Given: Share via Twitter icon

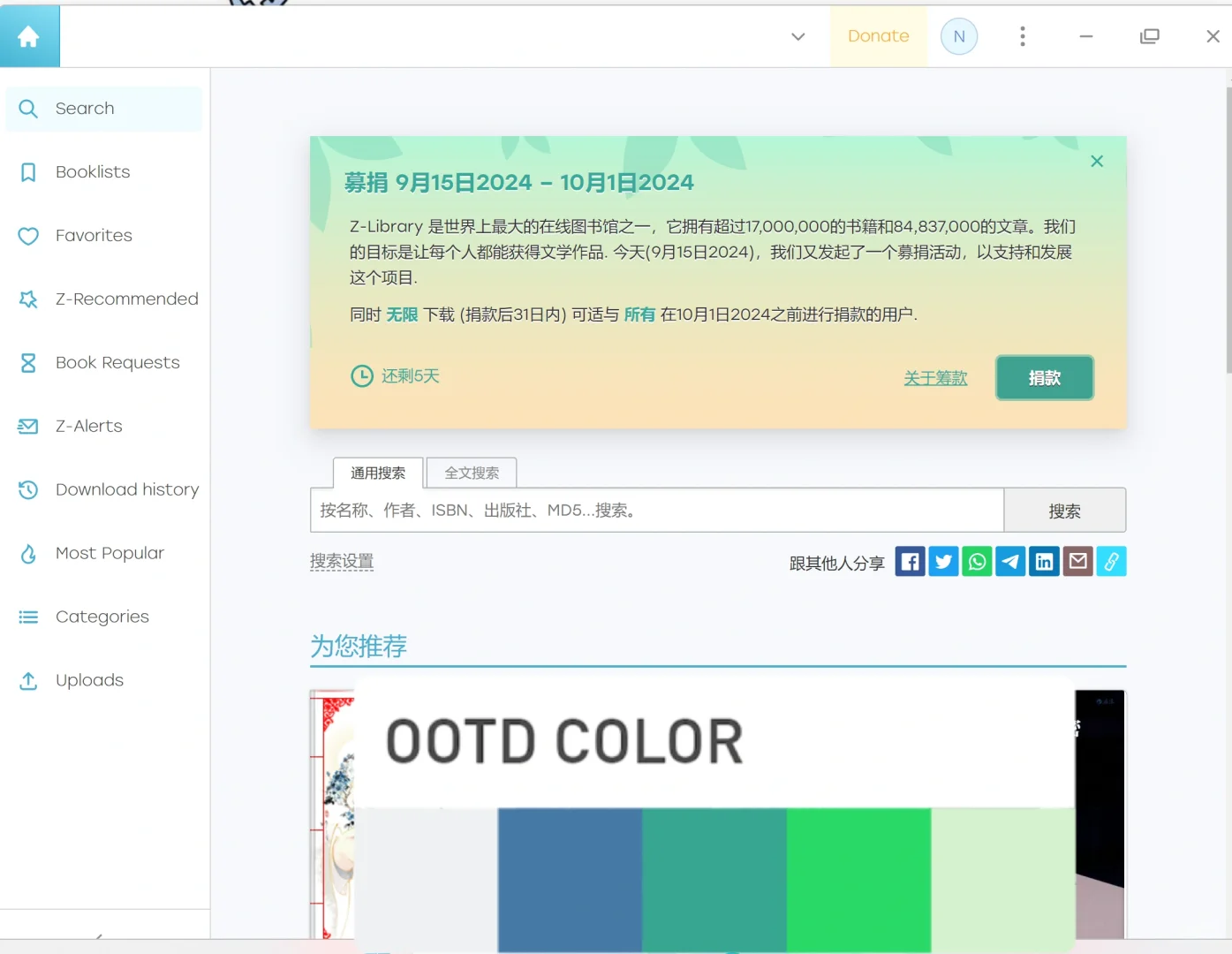Looking at the screenshot, I should click(943, 562).
